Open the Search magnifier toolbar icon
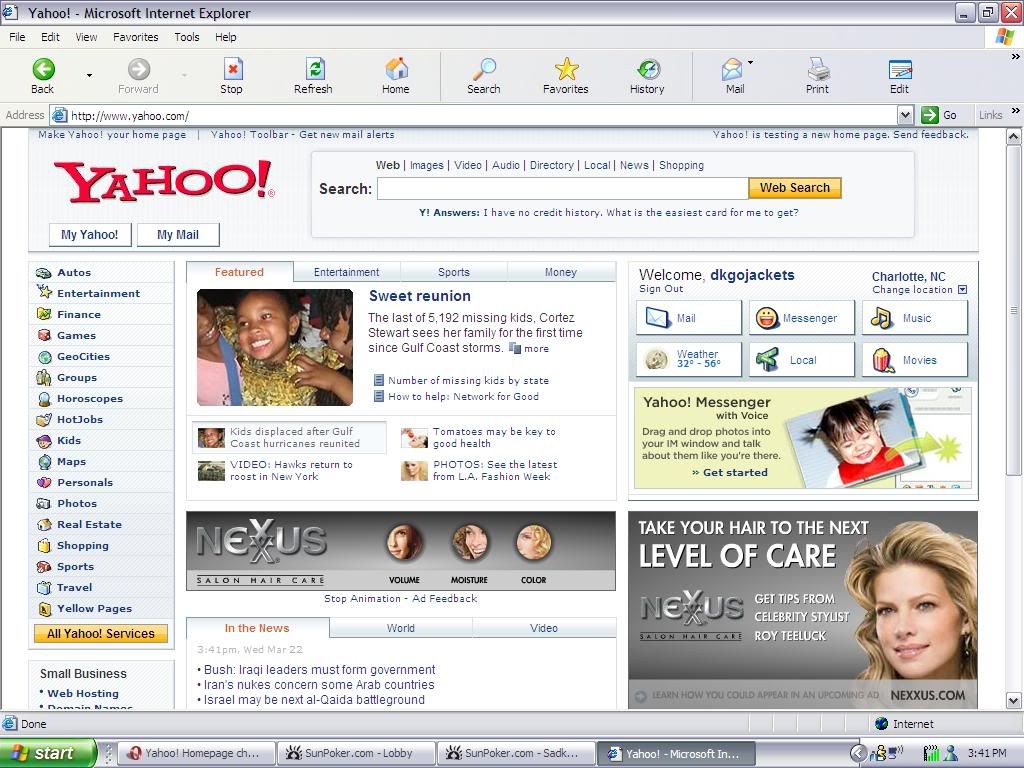 [x=484, y=69]
